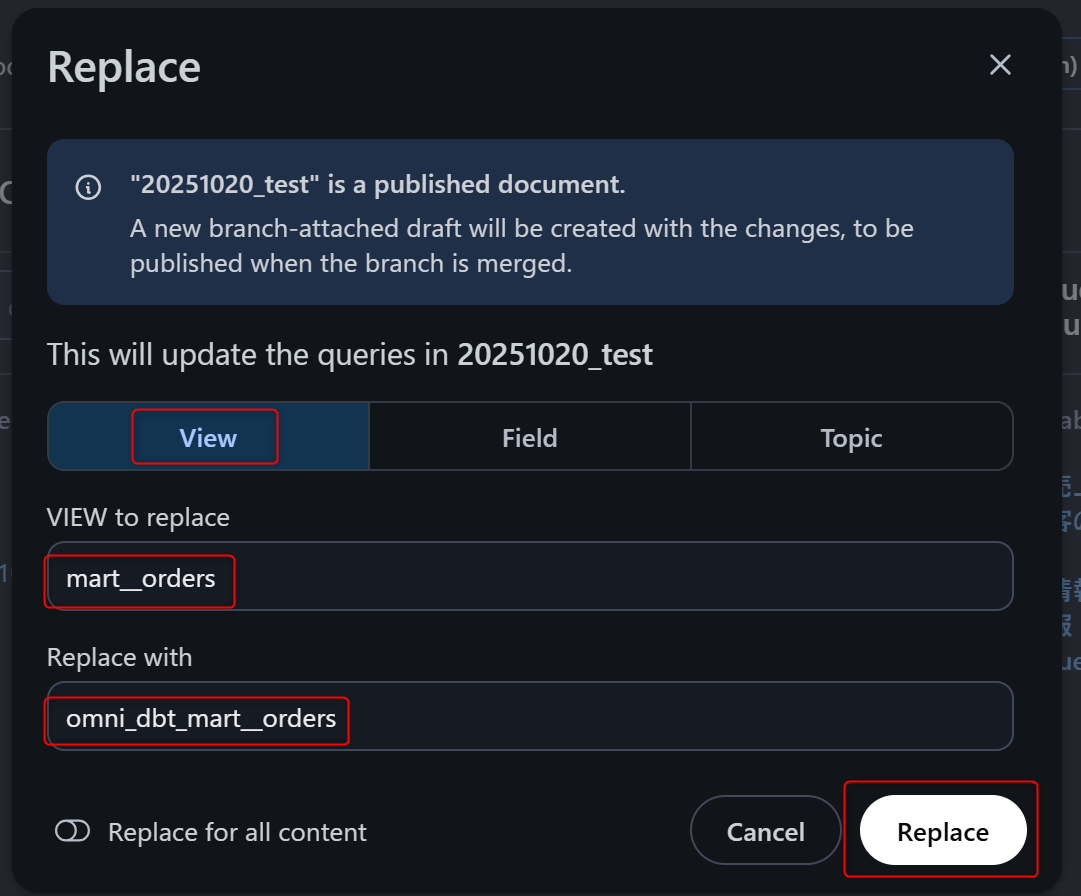
Task: Click the Replace with label
Action: tap(119, 657)
